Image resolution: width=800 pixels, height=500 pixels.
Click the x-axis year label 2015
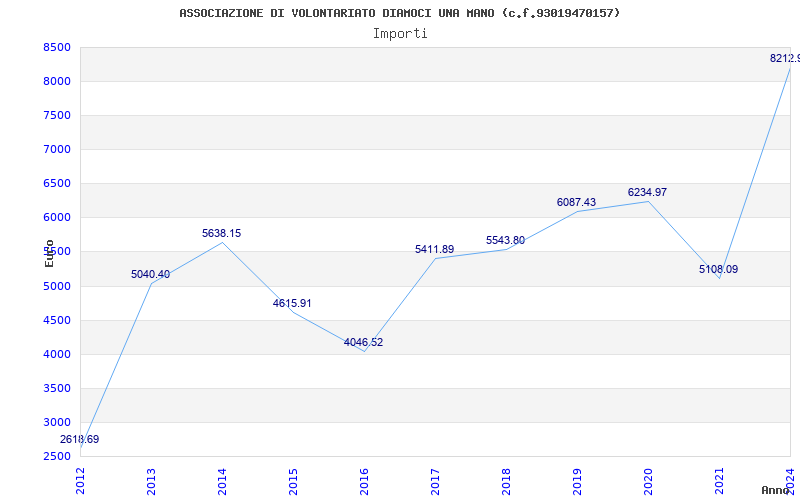pyautogui.click(x=293, y=481)
